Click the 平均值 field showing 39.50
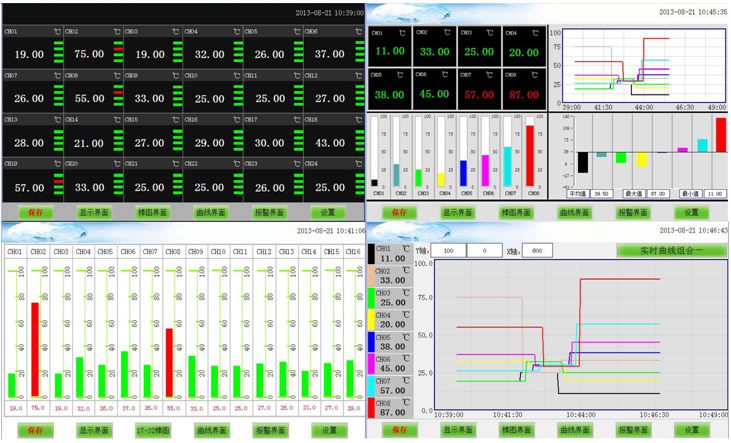 tap(601, 194)
